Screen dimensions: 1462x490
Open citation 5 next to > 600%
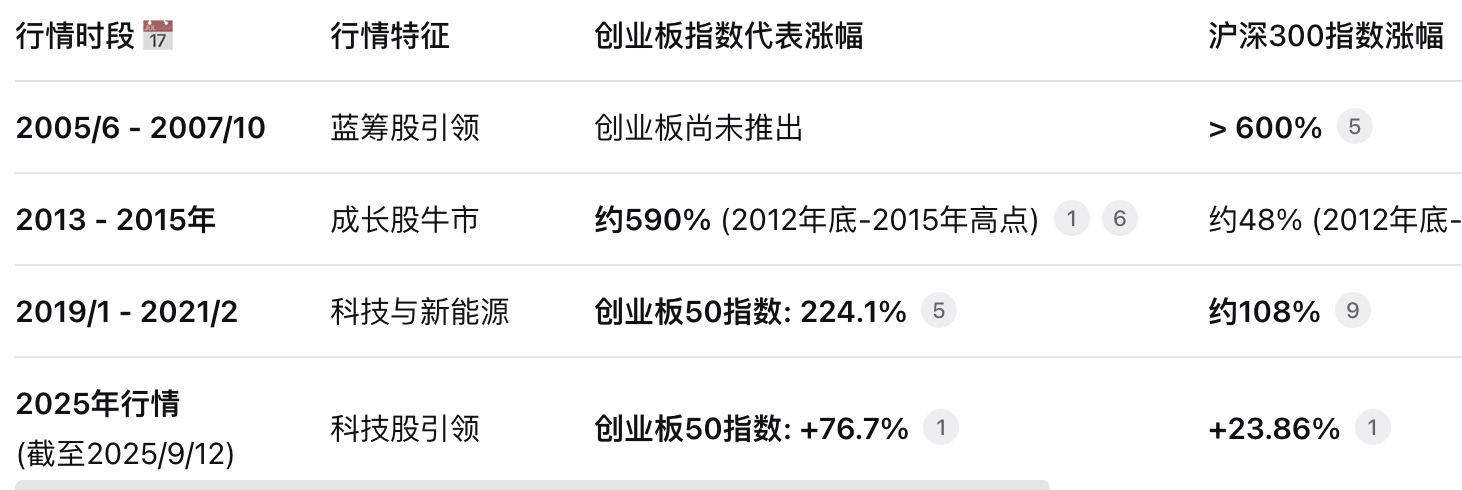tap(1354, 127)
